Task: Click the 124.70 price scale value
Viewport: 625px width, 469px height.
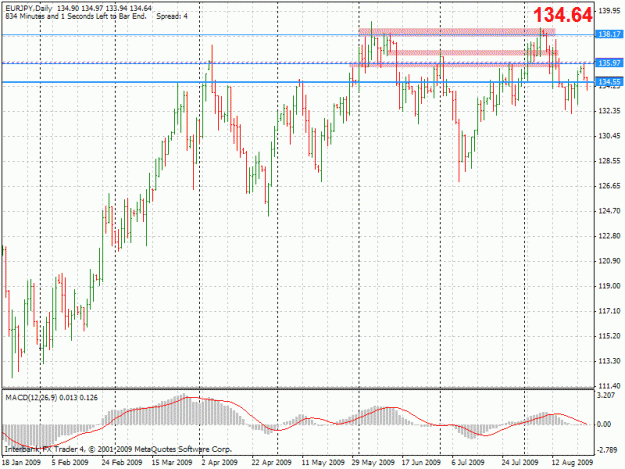Action: click(610, 211)
